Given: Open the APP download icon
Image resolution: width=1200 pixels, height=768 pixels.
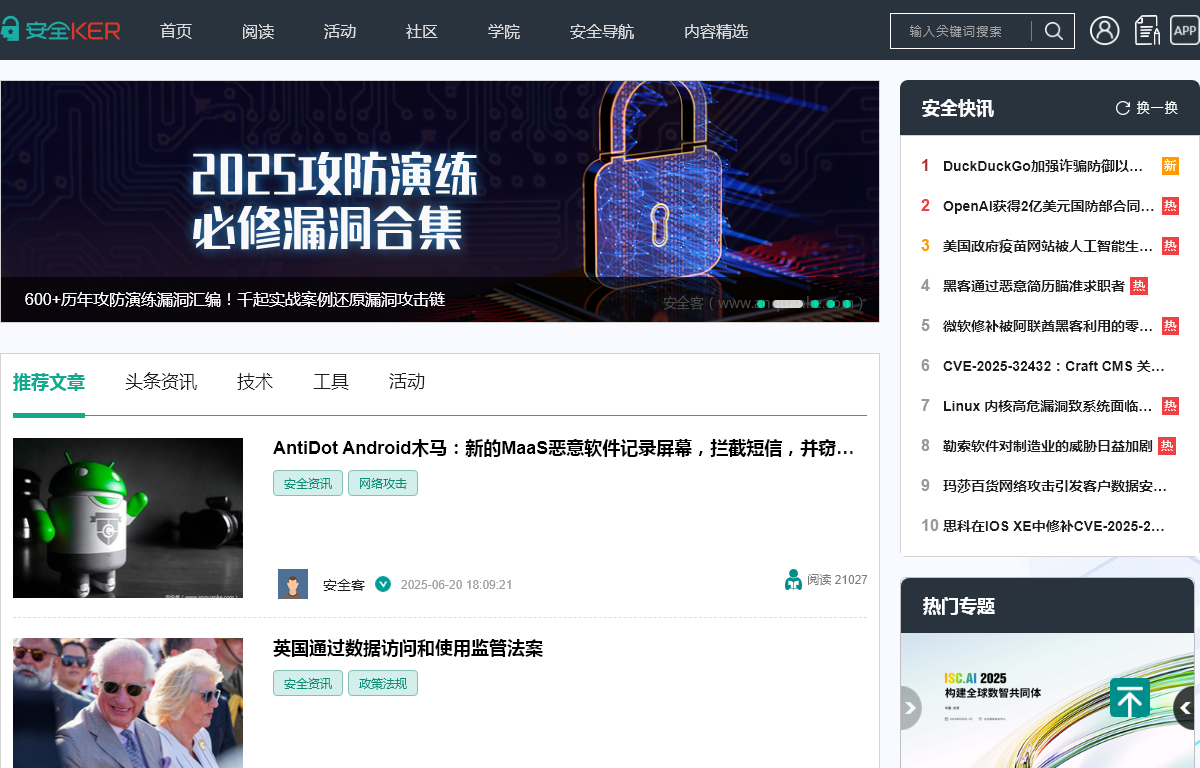Looking at the screenshot, I should [1184, 31].
